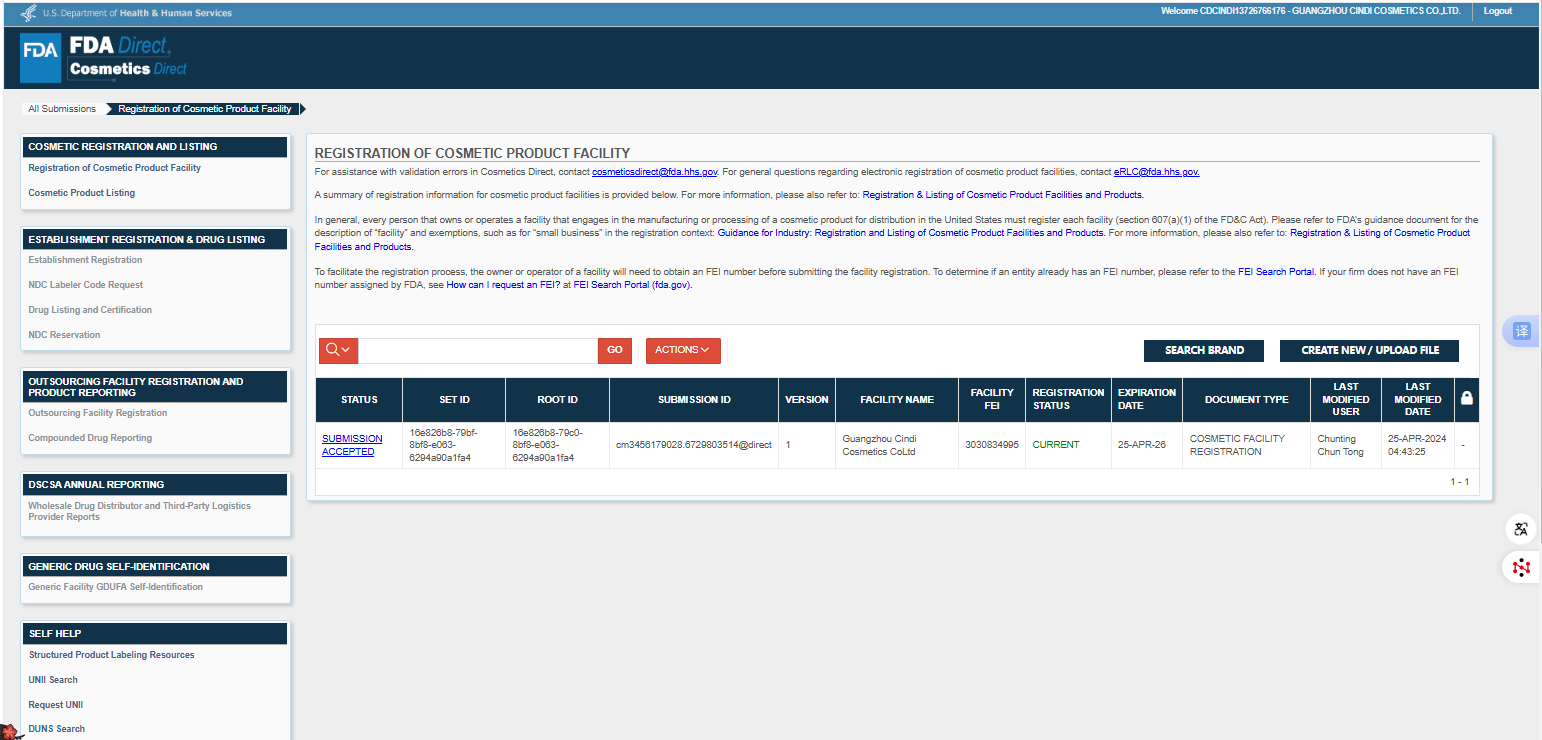Click the Logout link
Viewport: 1542px width, 740px height.
point(1497,11)
